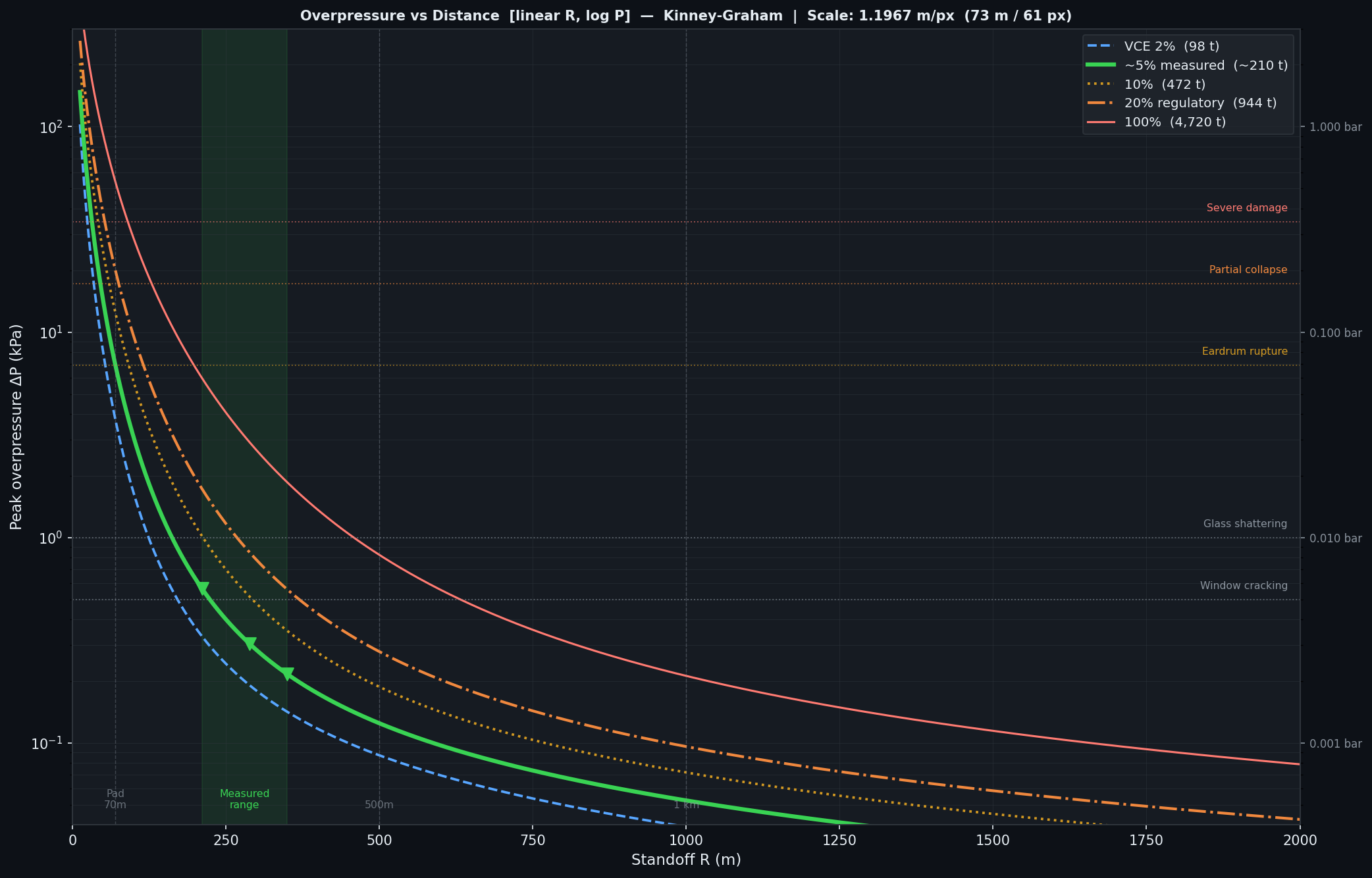Viewport: 1372px width, 878px height.
Task: Click the lowest green triangle marker on the measured curve
Action: point(287,673)
